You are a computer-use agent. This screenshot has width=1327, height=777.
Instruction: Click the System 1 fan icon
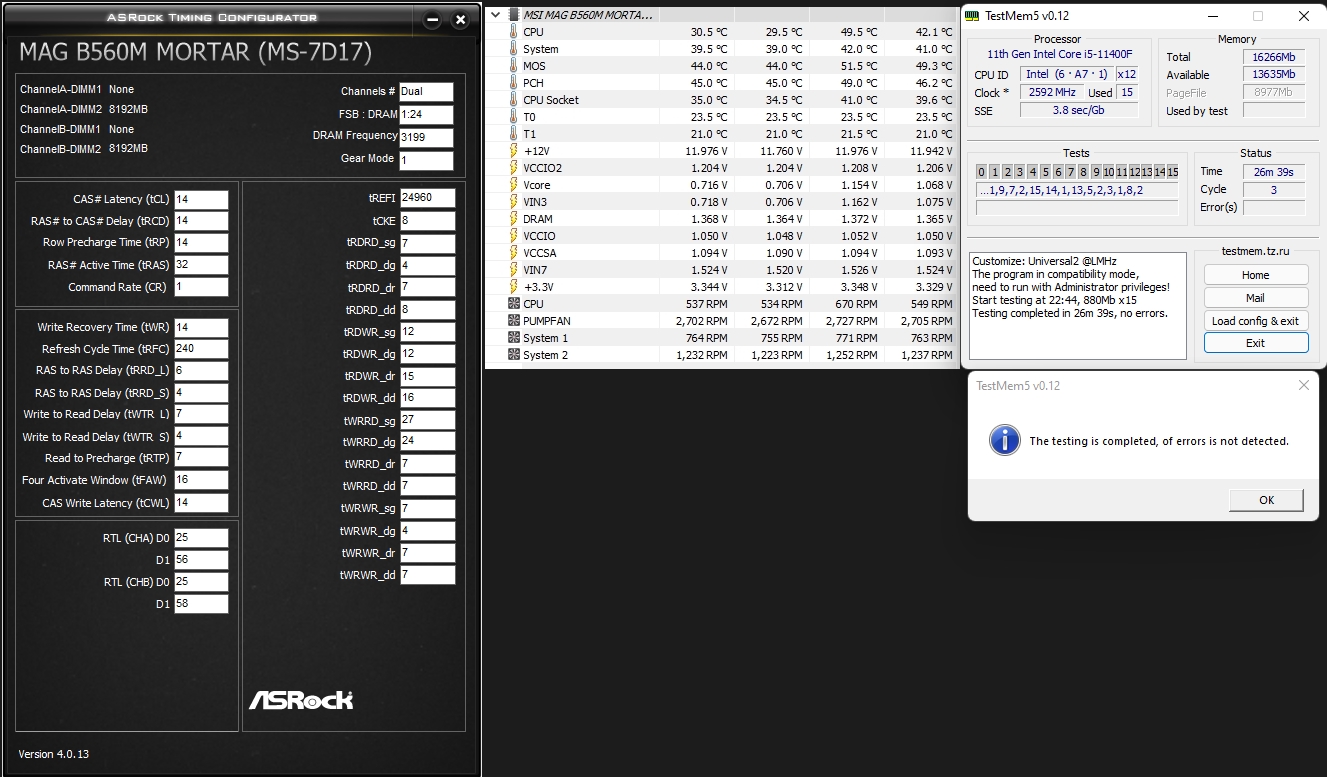point(514,338)
